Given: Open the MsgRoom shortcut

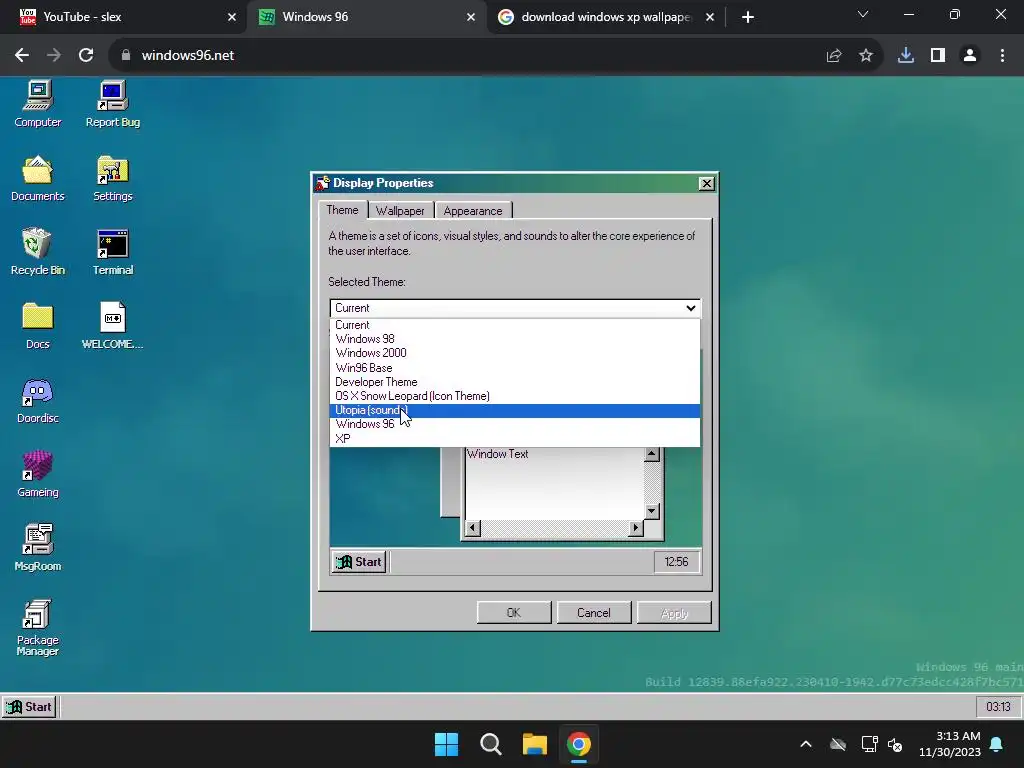Looking at the screenshot, I should (37, 547).
